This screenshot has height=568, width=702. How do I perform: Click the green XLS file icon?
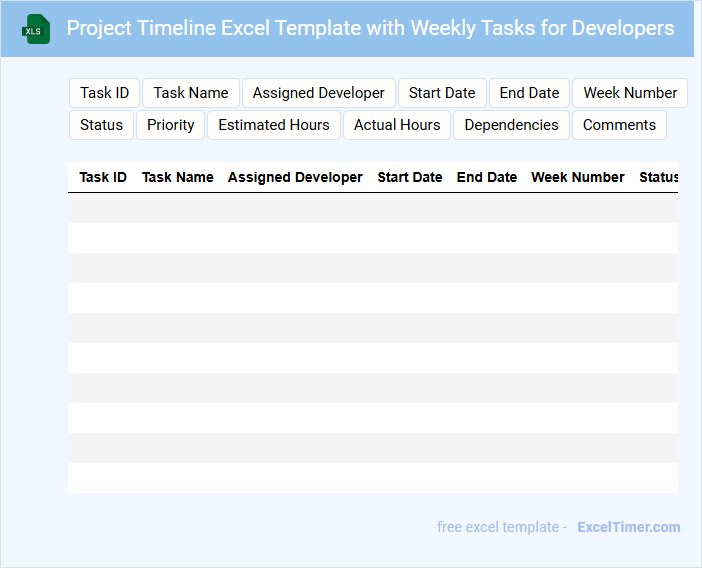(x=35, y=29)
